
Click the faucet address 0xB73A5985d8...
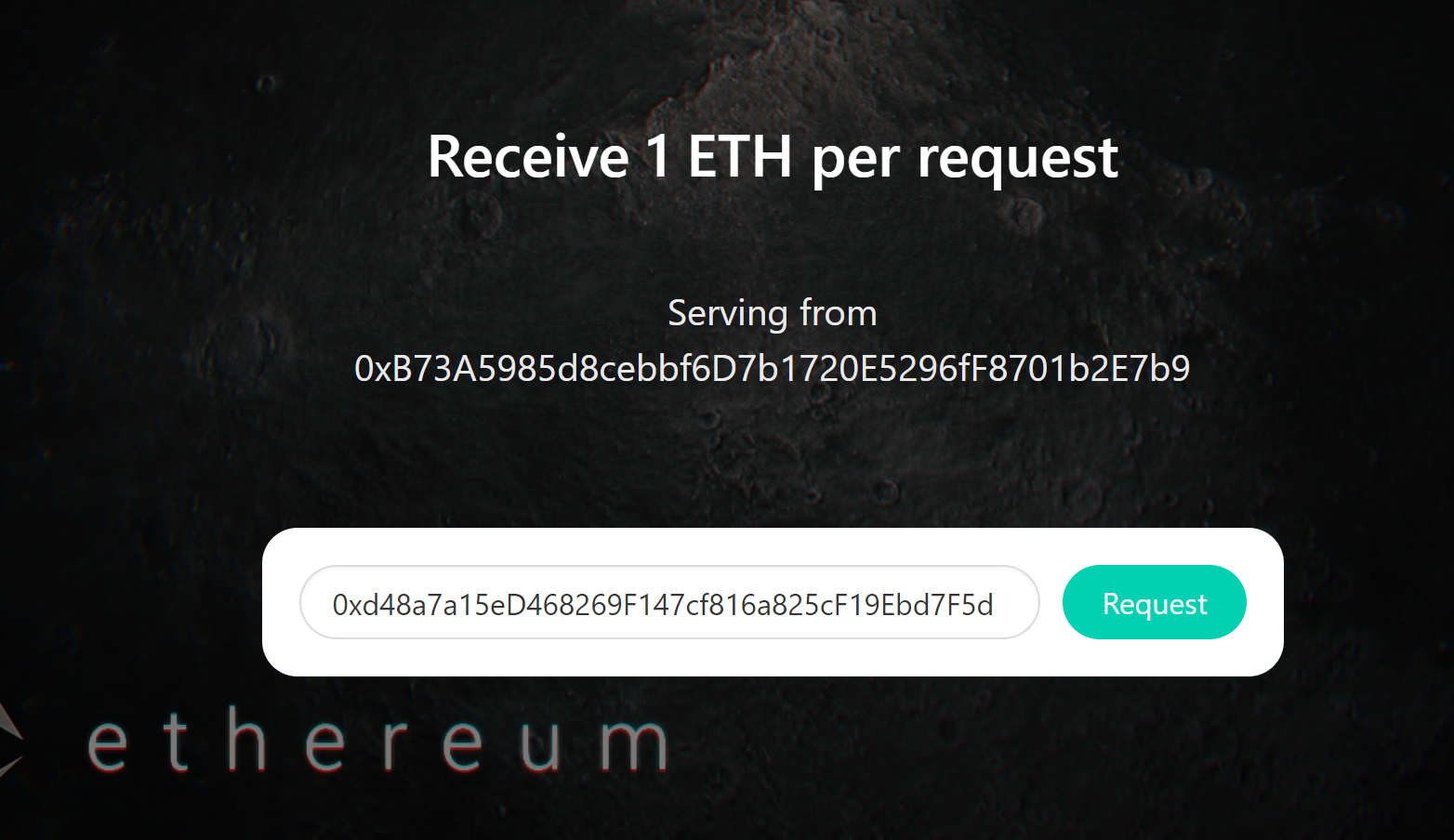point(773,369)
